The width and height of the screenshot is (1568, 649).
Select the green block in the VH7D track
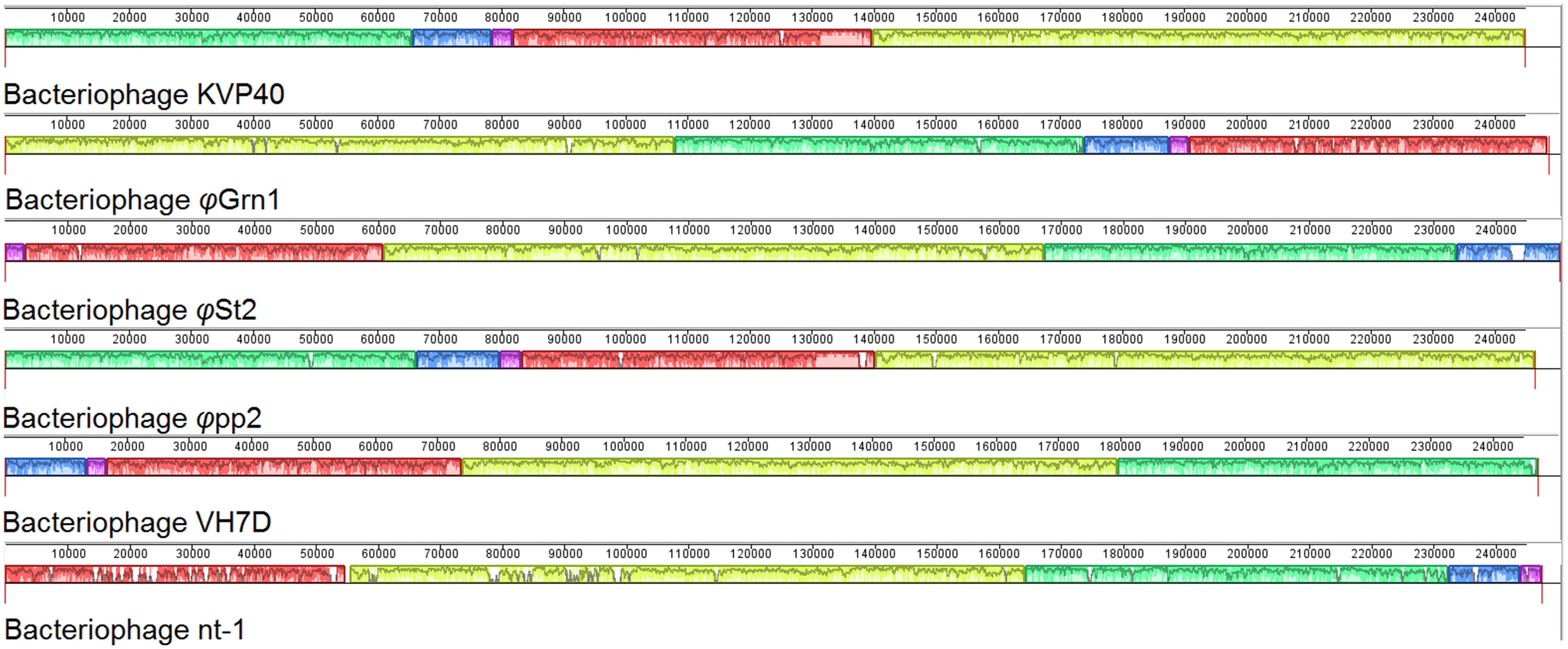1327,467
